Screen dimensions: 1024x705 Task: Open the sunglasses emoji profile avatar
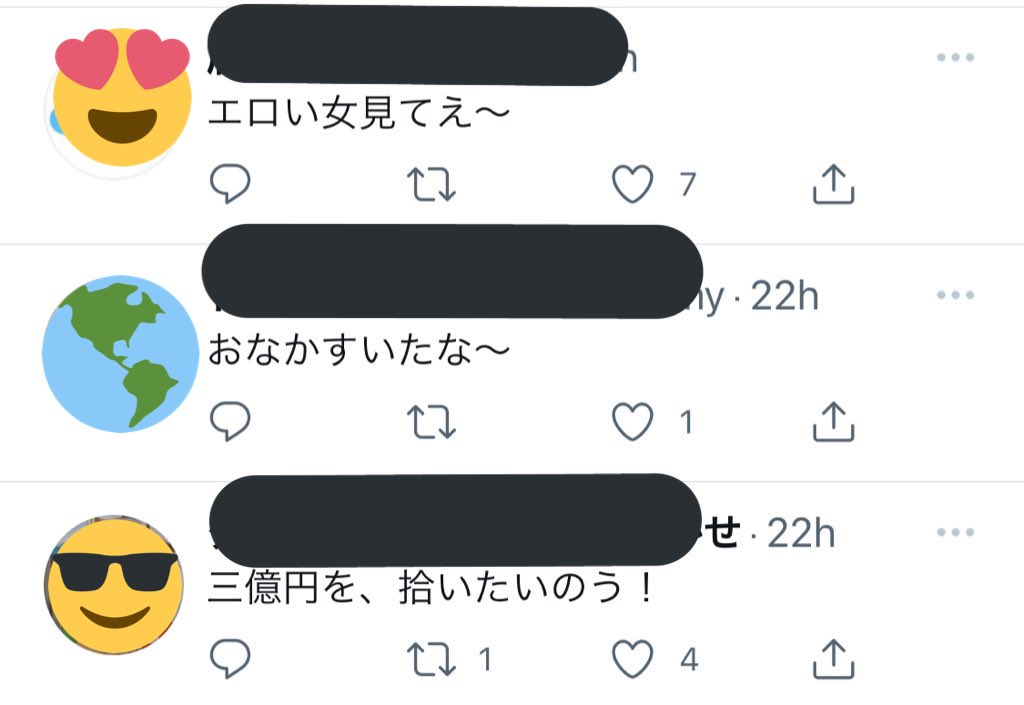115,585
